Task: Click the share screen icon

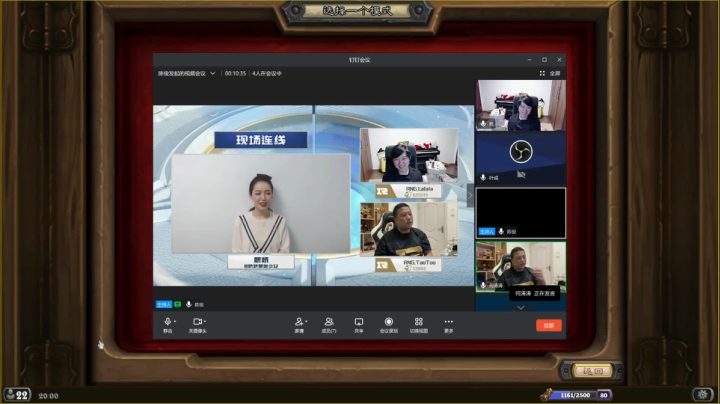Action: coord(359,325)
